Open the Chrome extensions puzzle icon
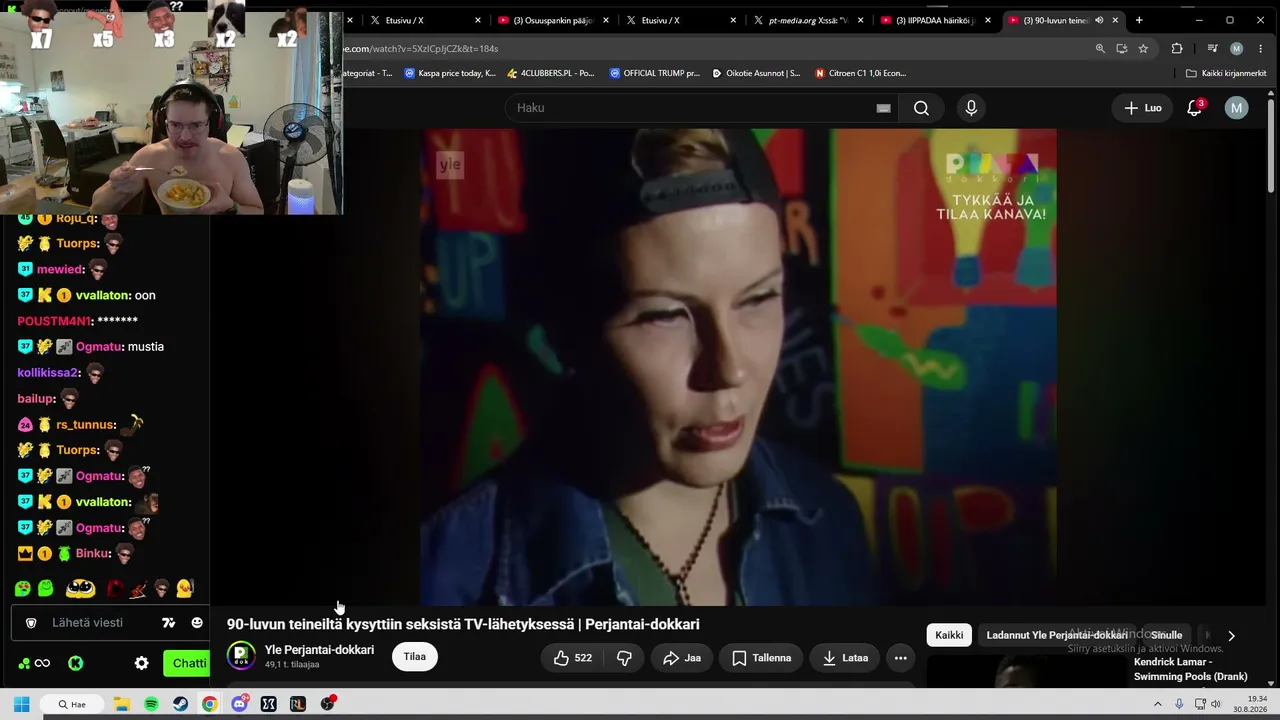Screen dimensions: 1280x720 coord(1177,48)
